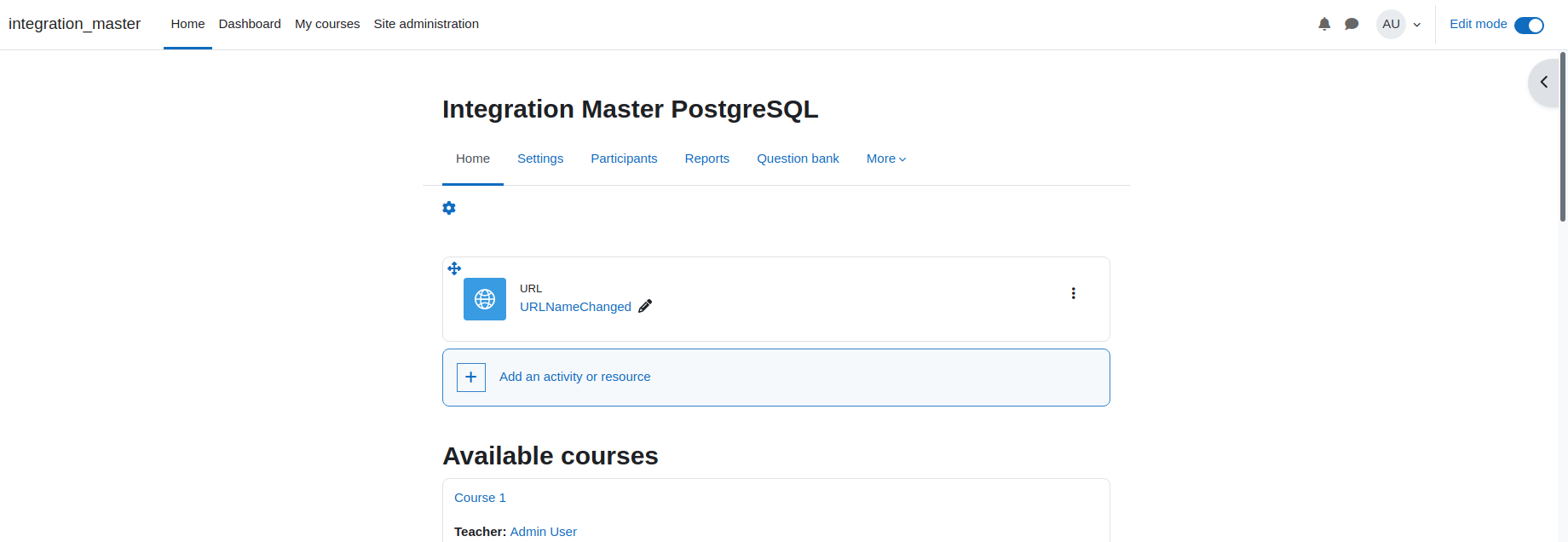The width and height of the screenshot is (1568, 542).
Task: Click the globe URL activity icon
Action: (485, 299)
